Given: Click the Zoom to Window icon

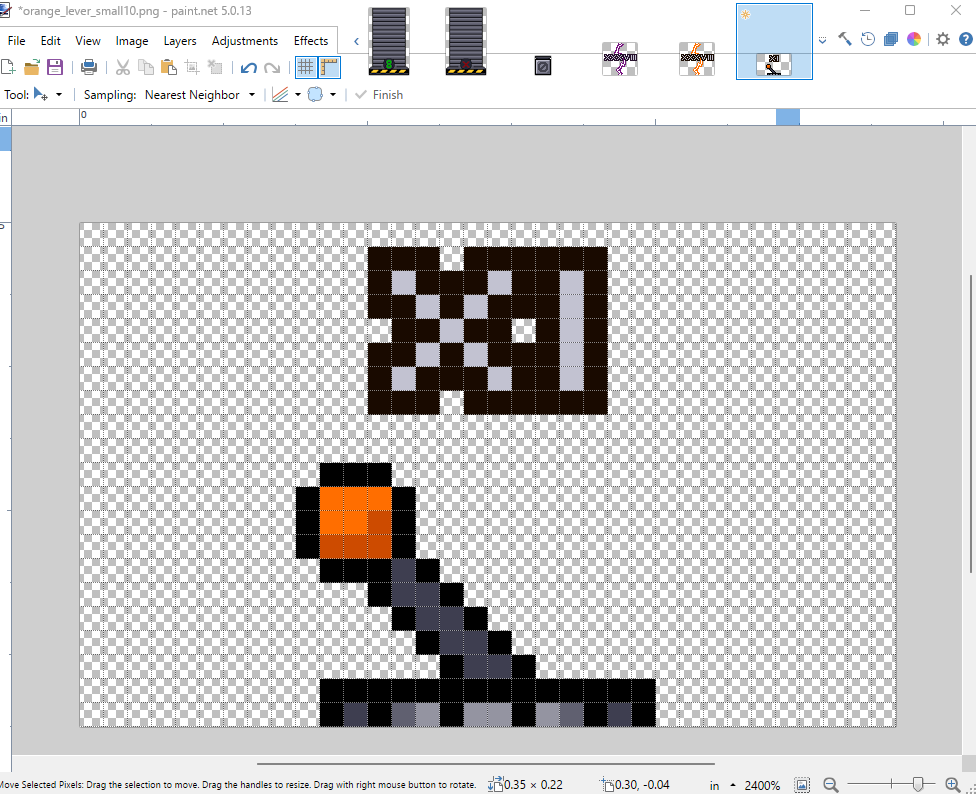Looking at the screenshot, I should 802,785.
